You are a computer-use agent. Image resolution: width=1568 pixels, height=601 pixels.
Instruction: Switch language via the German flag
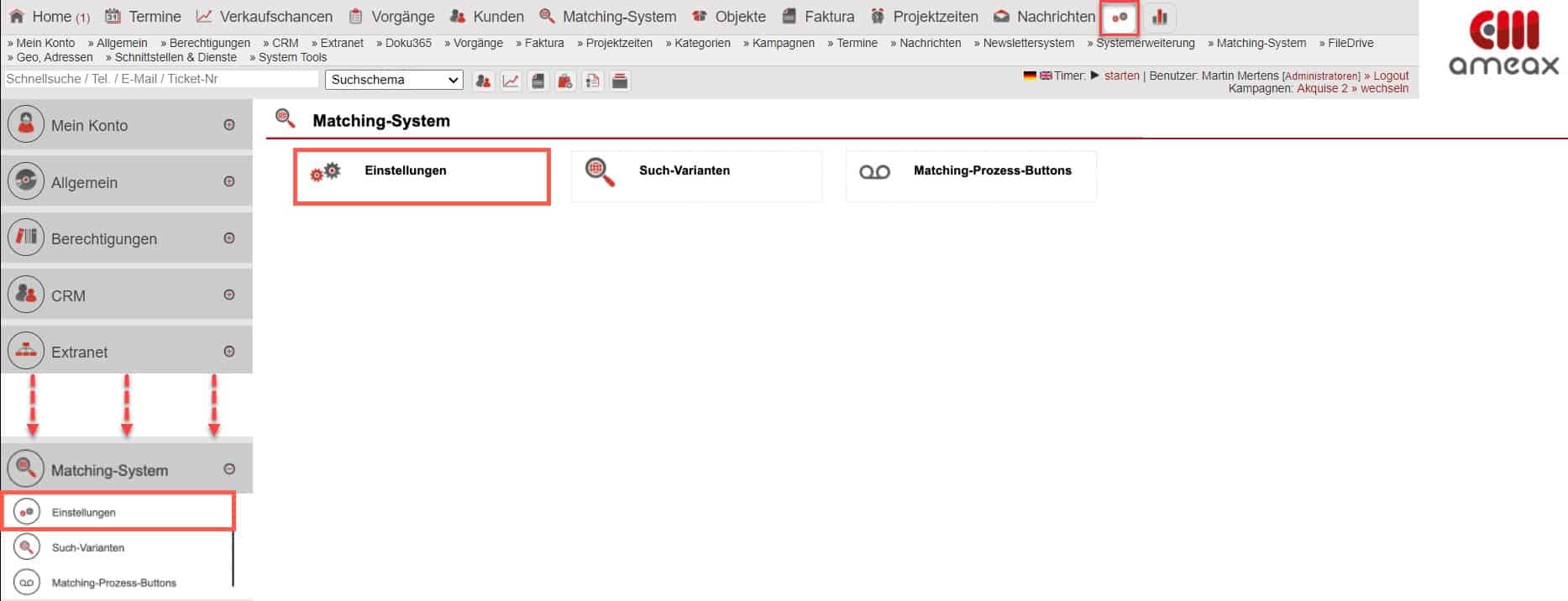tap(1030, 76)
